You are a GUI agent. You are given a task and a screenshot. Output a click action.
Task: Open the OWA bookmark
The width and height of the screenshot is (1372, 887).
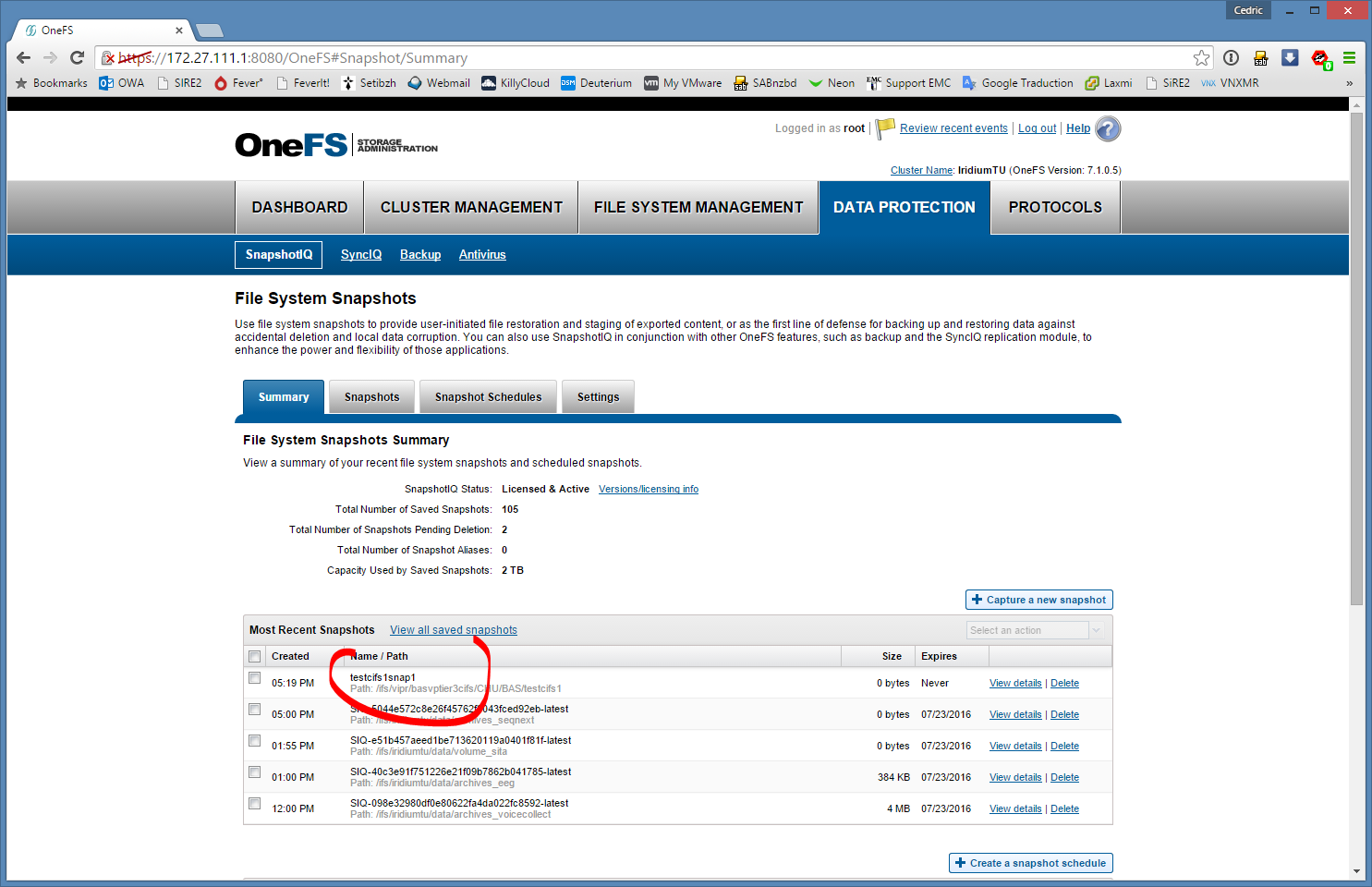click(122, 83)
